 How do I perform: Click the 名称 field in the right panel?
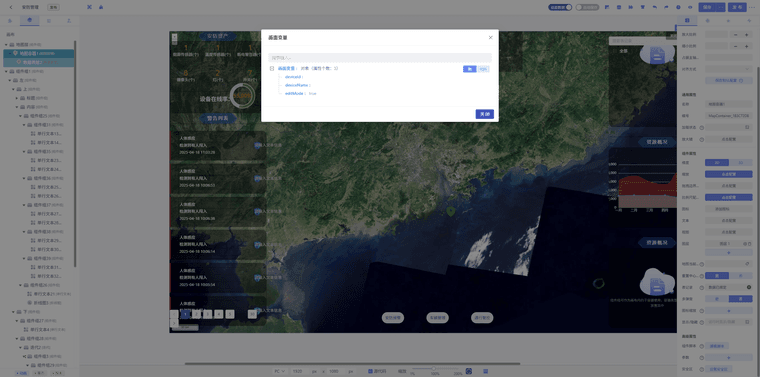click(728, 104)
